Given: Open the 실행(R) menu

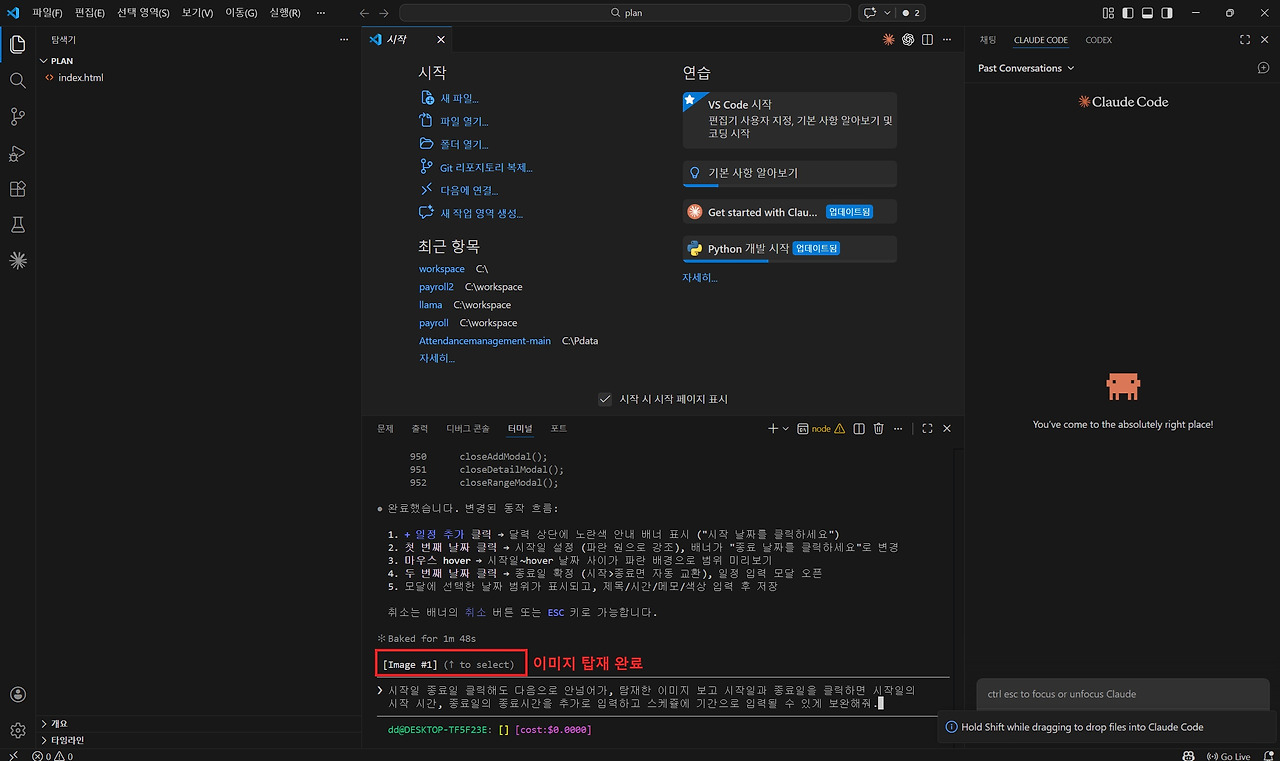Looking at the screenshot, I should (x=285, y=13).
